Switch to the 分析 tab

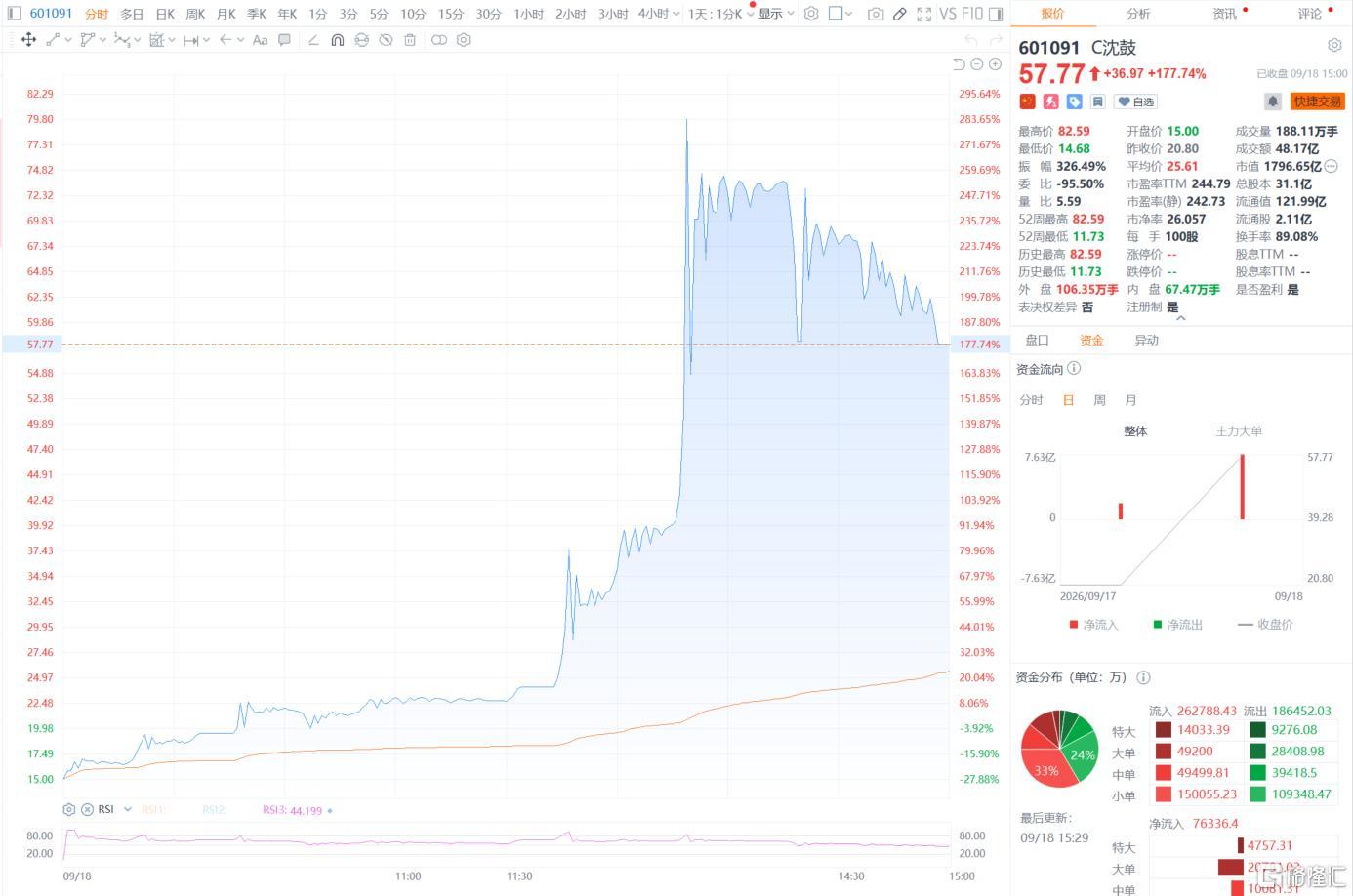[x=1138, y=14]
